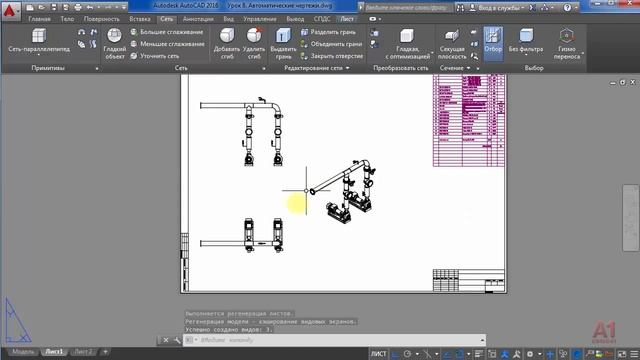Image resolution: width=640 pixels, height=360 pixels.
Task: Toggle the Отбор culling button
Action: pyautogui.click(x=493, y=44)
